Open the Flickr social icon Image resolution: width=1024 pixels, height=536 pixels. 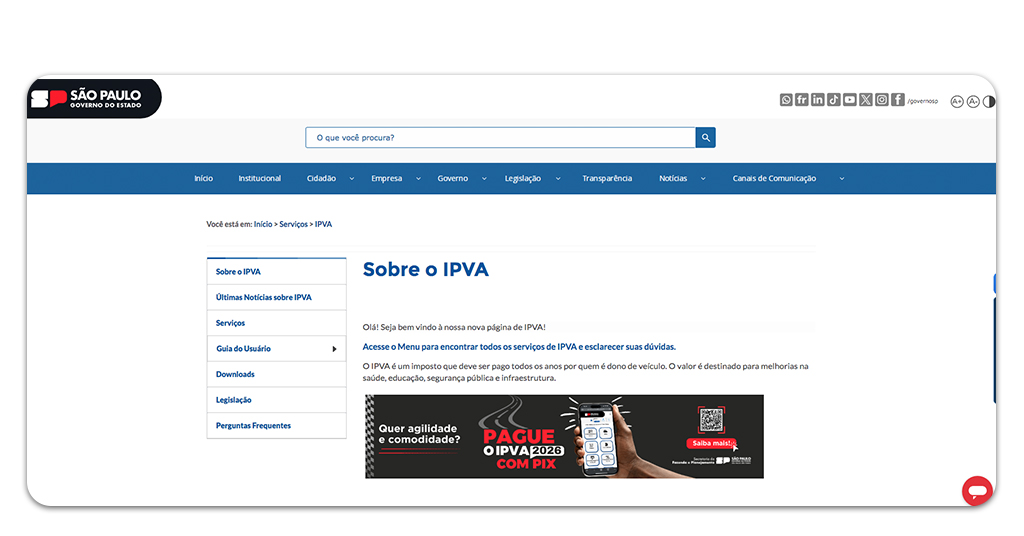click(802, 100)
